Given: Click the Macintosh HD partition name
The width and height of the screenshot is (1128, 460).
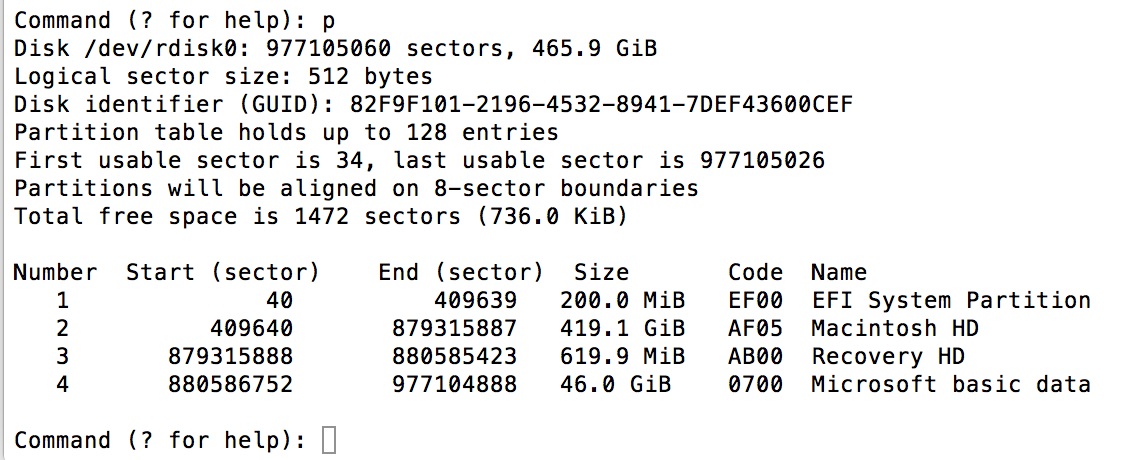Looking at the screenshot, I should tap(894, 328).
